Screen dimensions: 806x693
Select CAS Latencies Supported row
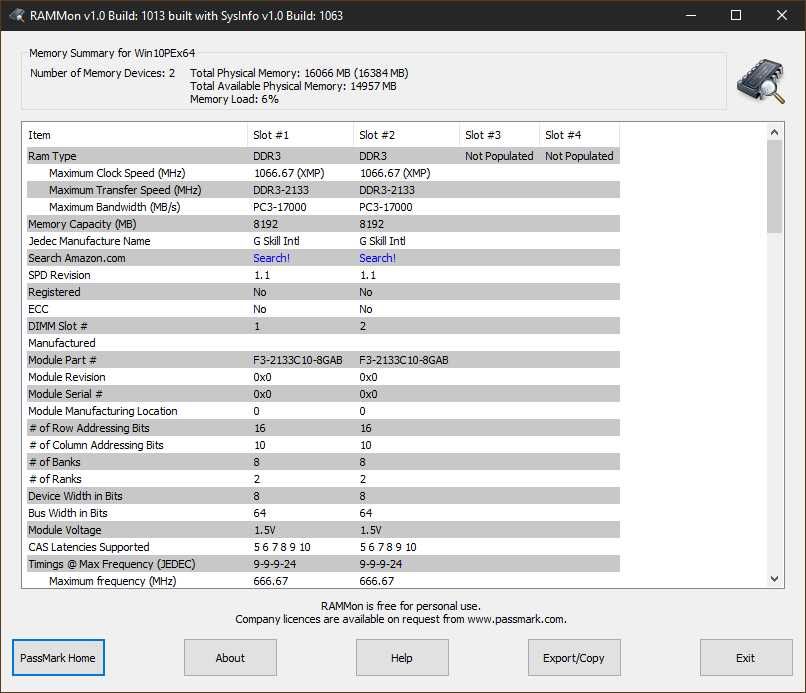tap(323, 547)
